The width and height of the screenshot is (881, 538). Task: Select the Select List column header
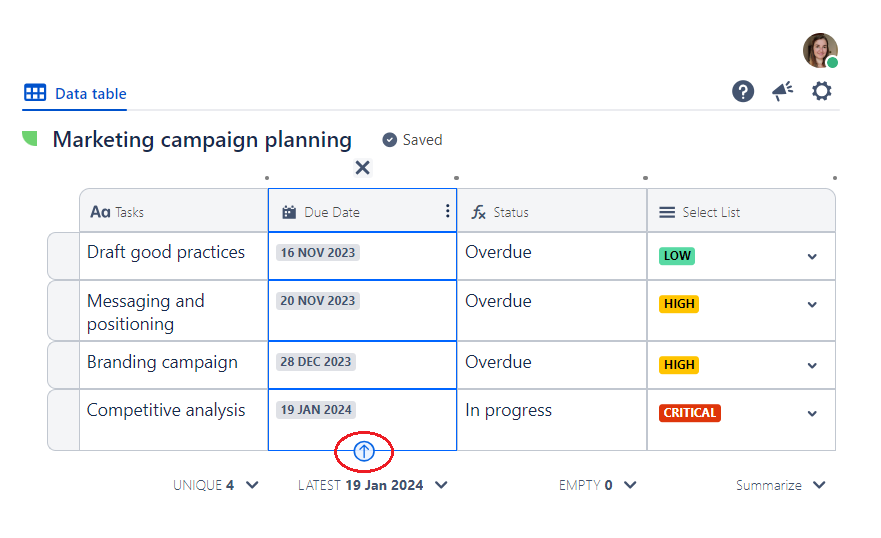pos(710,212)
